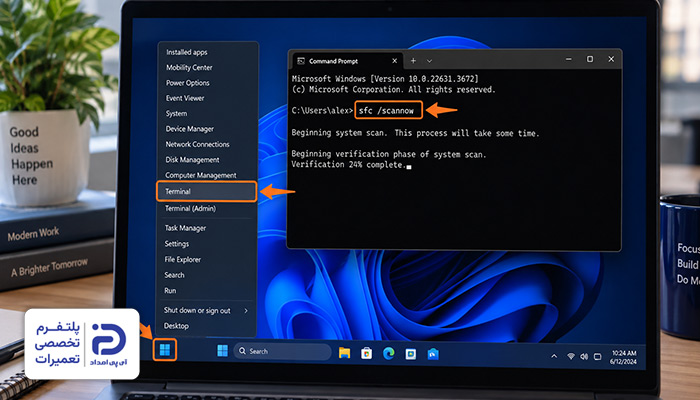
Task: Choose Search in the context menu
Action: 174,275
